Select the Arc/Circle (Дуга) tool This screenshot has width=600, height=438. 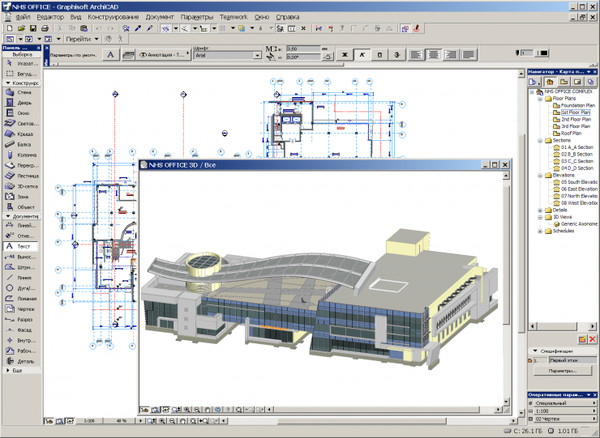pyautogui.click(x=22, y=288)
